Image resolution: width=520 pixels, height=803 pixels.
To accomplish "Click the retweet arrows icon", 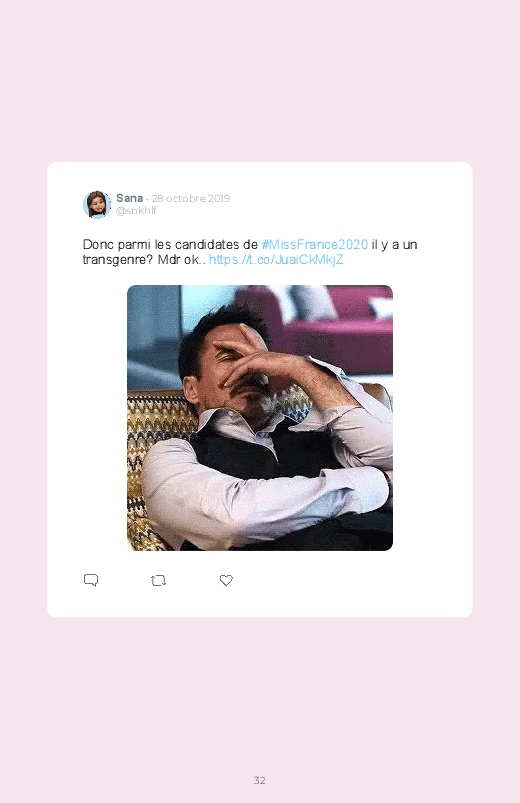I will pyautogui.click(x=158, y=581).
